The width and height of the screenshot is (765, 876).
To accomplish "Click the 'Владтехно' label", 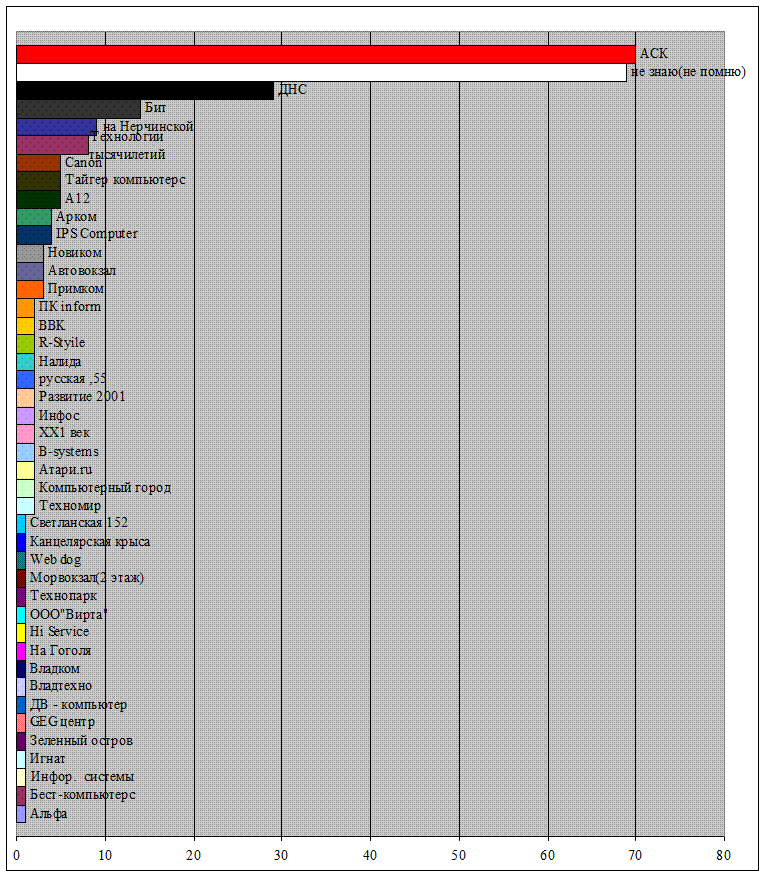I will click(61, 685).
